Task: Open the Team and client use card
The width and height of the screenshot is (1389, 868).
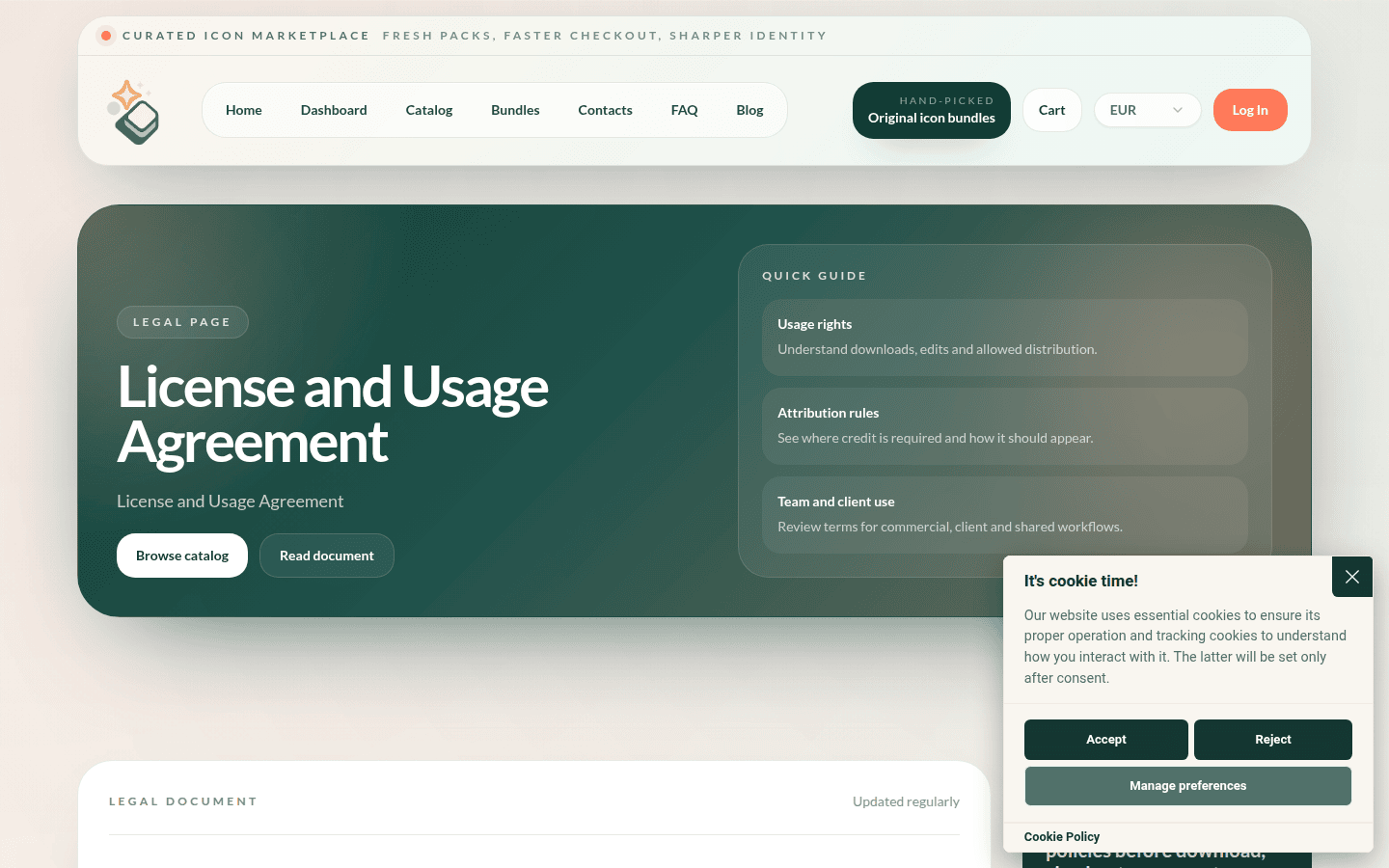Action: point(1005,515)
